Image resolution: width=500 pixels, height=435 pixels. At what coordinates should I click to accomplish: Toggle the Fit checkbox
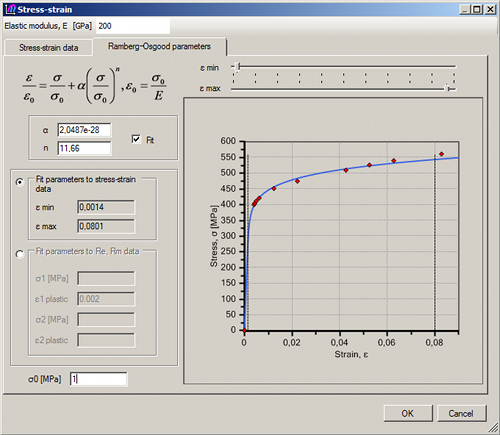pos(136,139)
